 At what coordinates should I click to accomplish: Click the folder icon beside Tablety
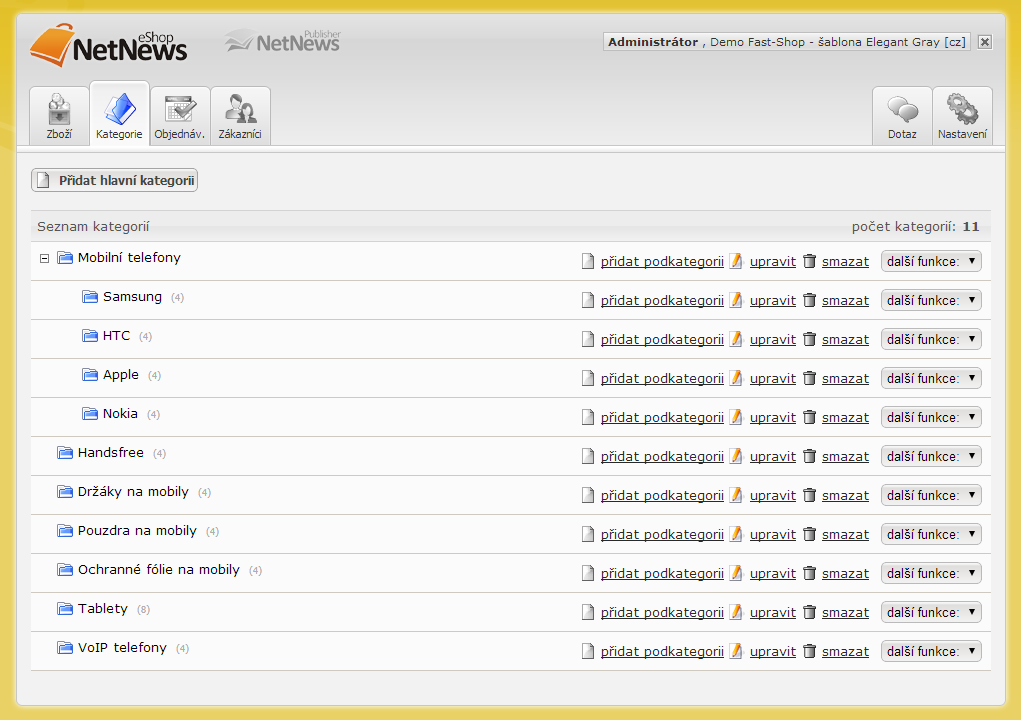pyautogui.click(x=65, y=609)
